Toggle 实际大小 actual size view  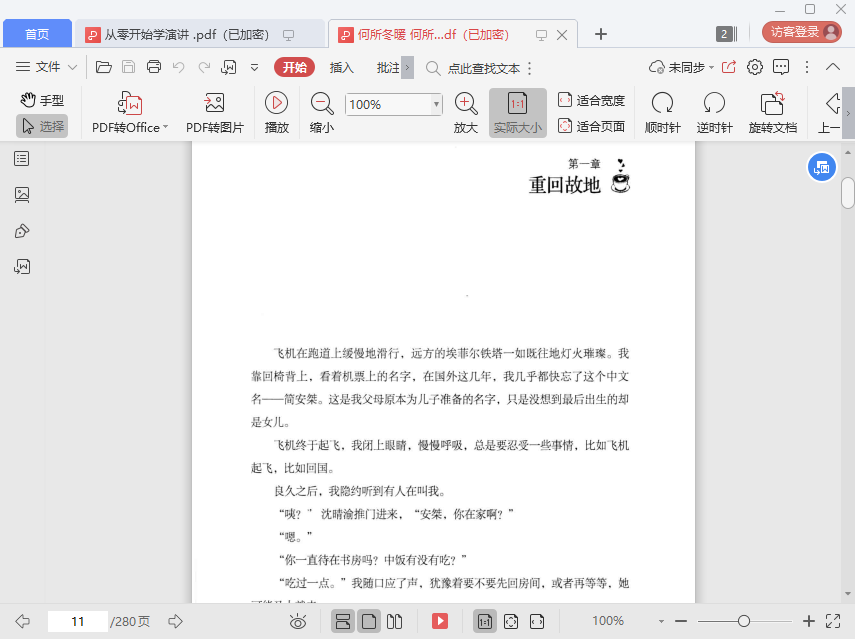[x=517, y=113]
